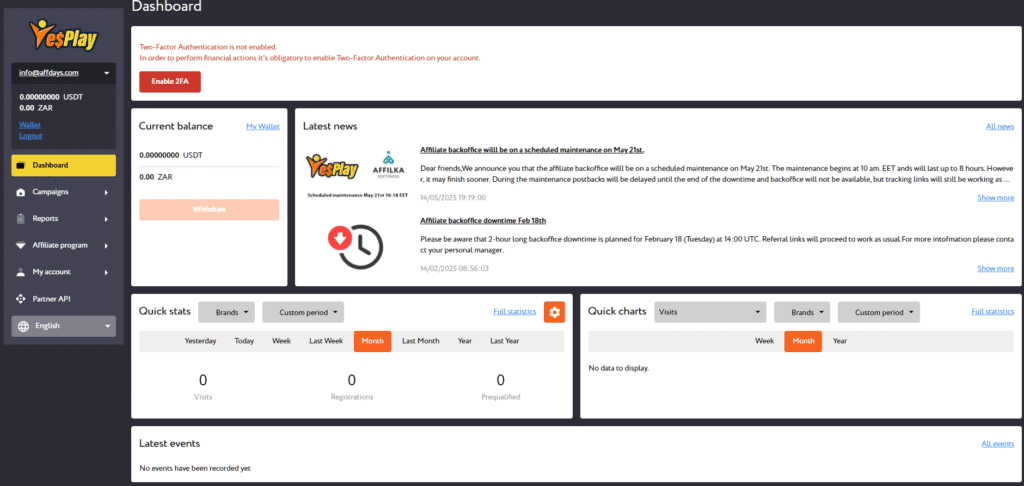Screen dimensions: 1024x486
Task: Open the Quick charts Brands dropdown
Action: click(802, 312)
